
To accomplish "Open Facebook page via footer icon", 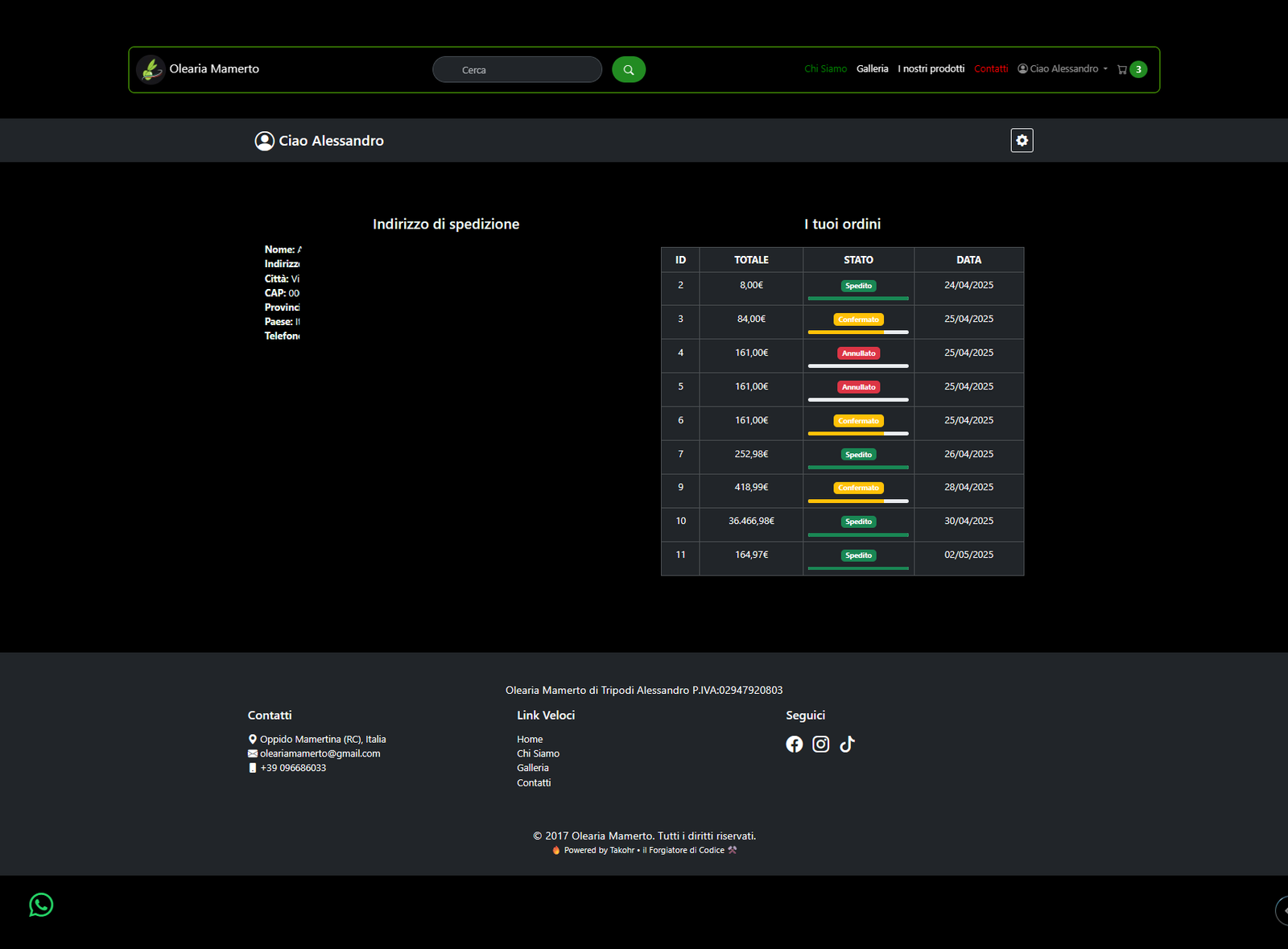I will click(794, 744).
